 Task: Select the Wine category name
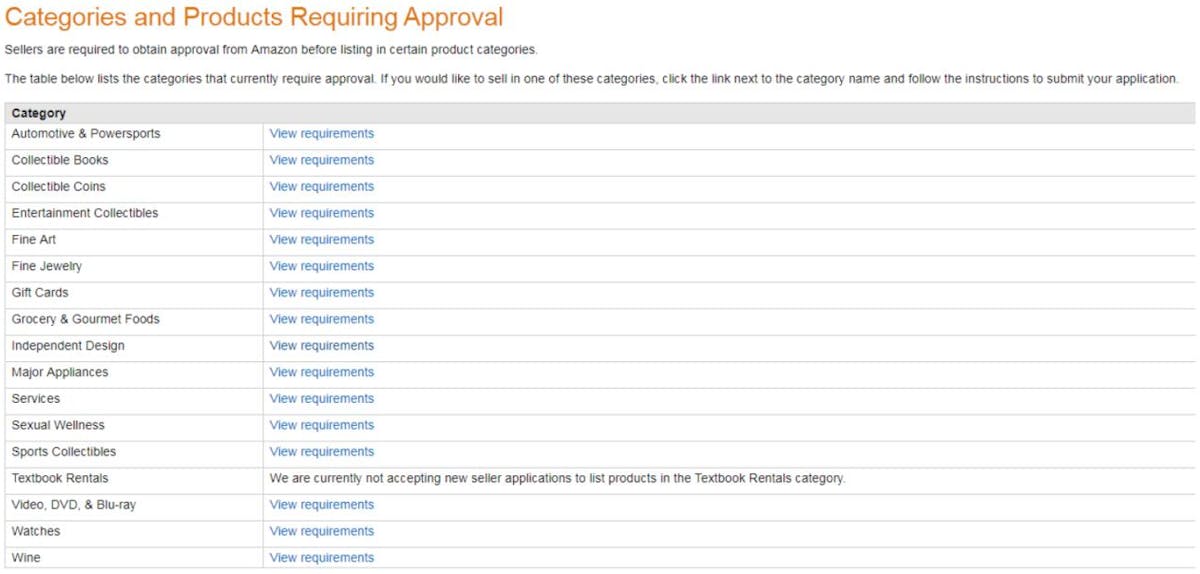(26, 557)
